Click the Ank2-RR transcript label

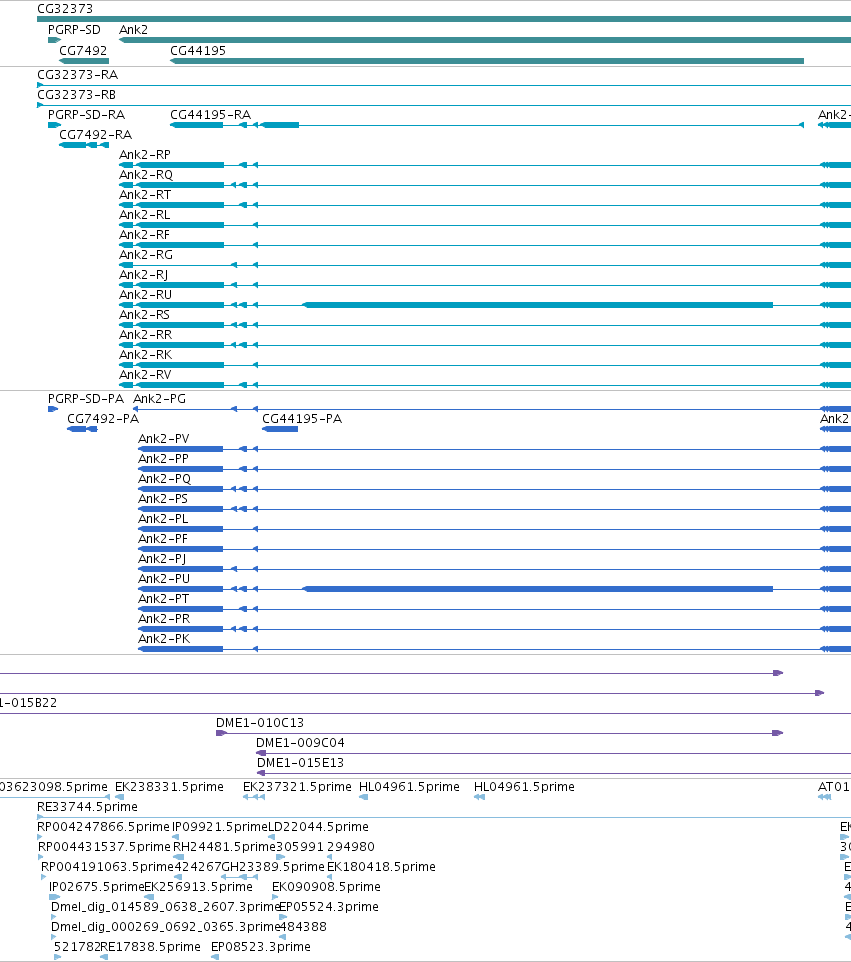click(x=145, y=335)
